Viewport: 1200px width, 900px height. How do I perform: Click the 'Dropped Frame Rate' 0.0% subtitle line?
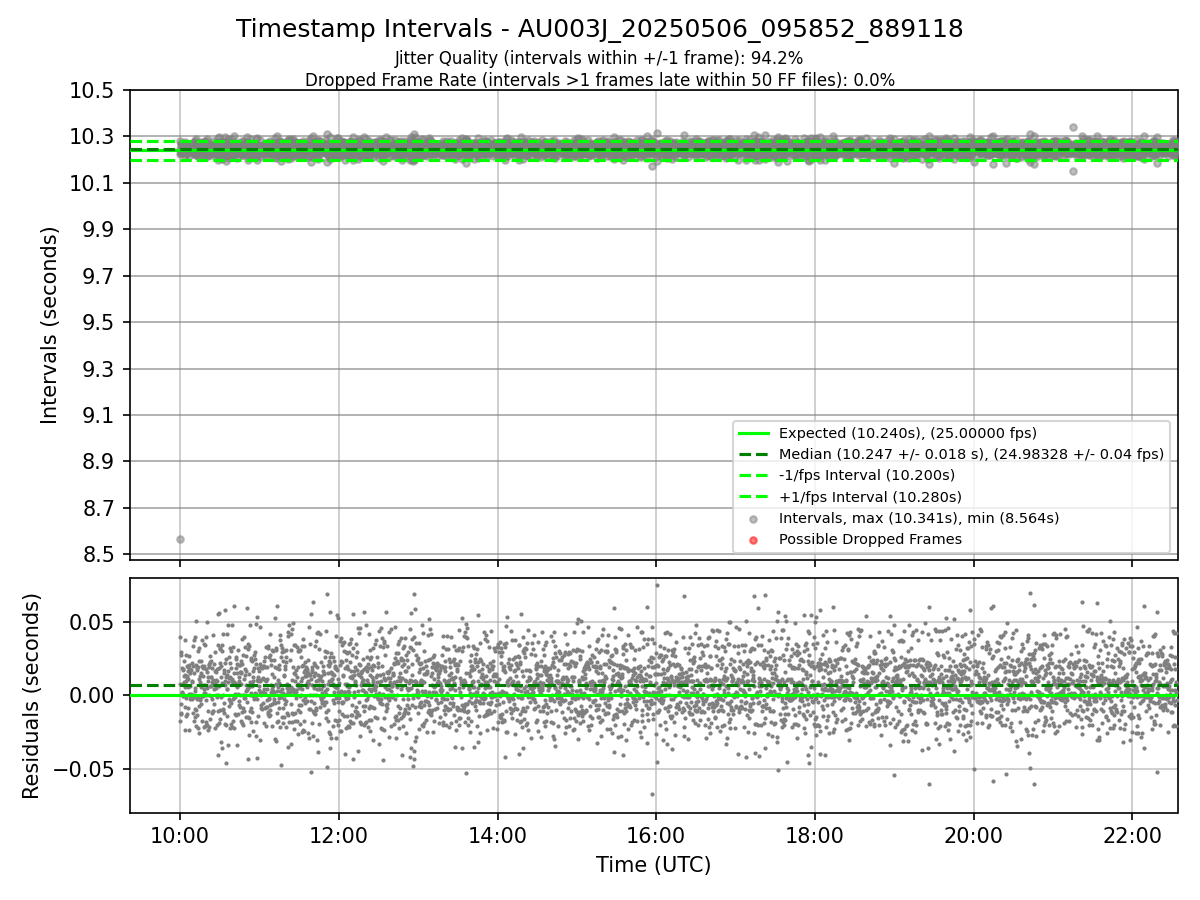(x=599, y=80)
